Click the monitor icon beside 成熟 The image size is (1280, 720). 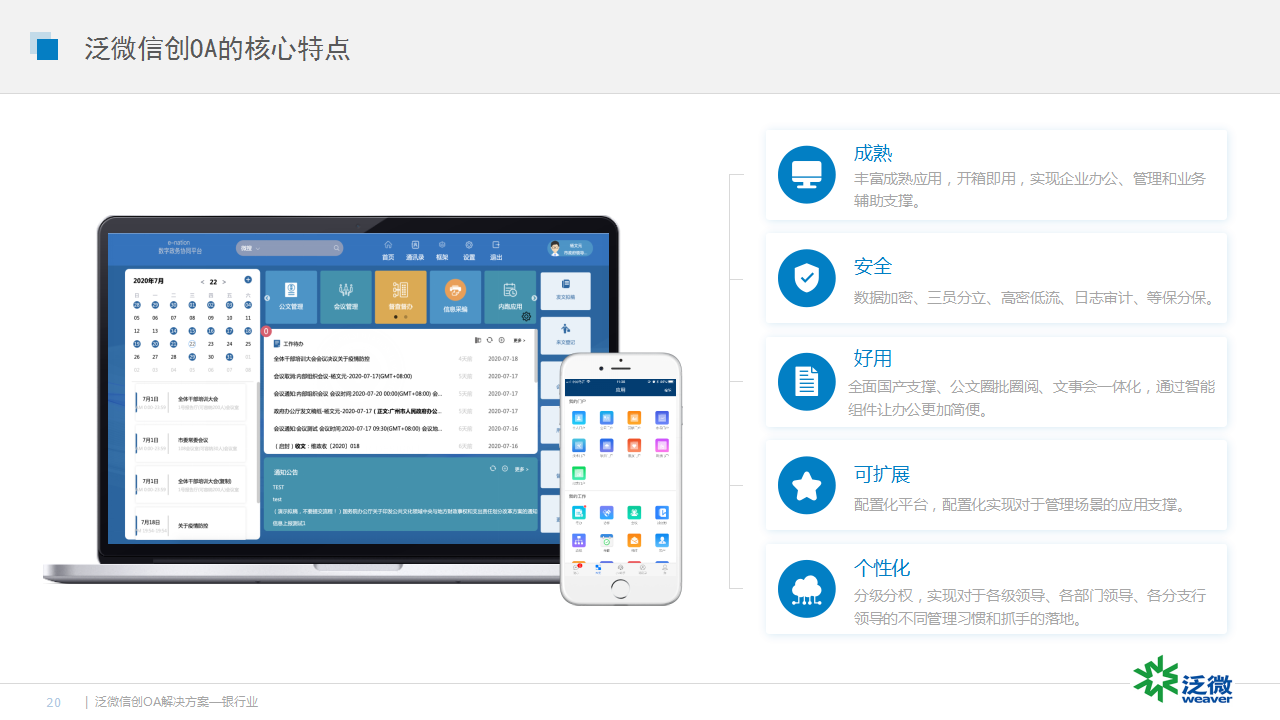tap(806, 174)
